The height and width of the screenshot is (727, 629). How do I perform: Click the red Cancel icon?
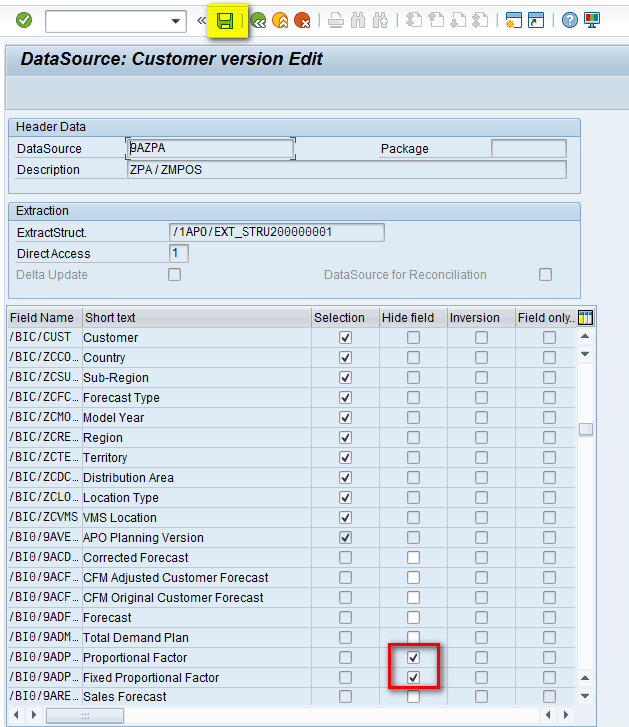coord(302,20)
